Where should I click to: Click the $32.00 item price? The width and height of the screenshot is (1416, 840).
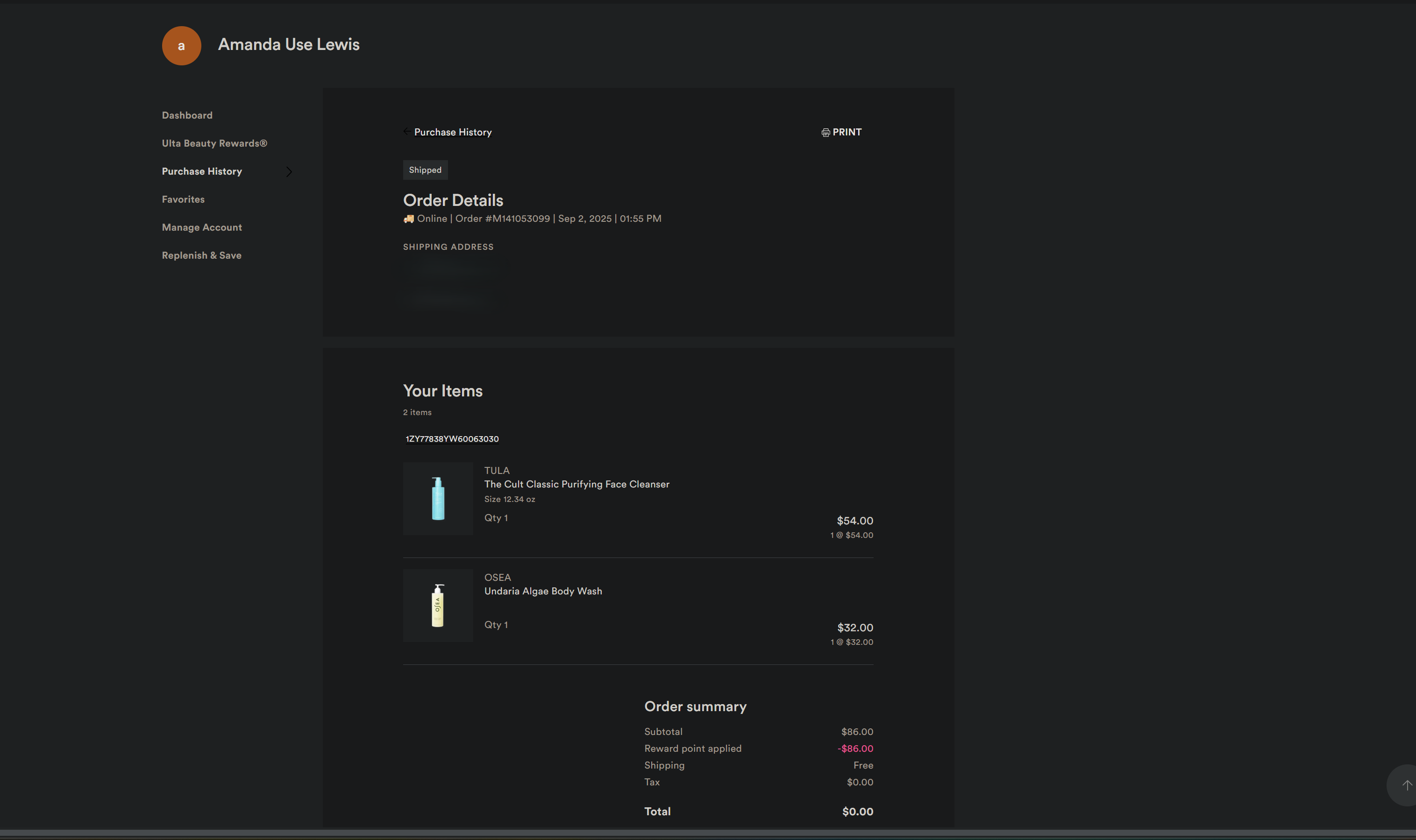pyautogui.click(x=855, y=628)
